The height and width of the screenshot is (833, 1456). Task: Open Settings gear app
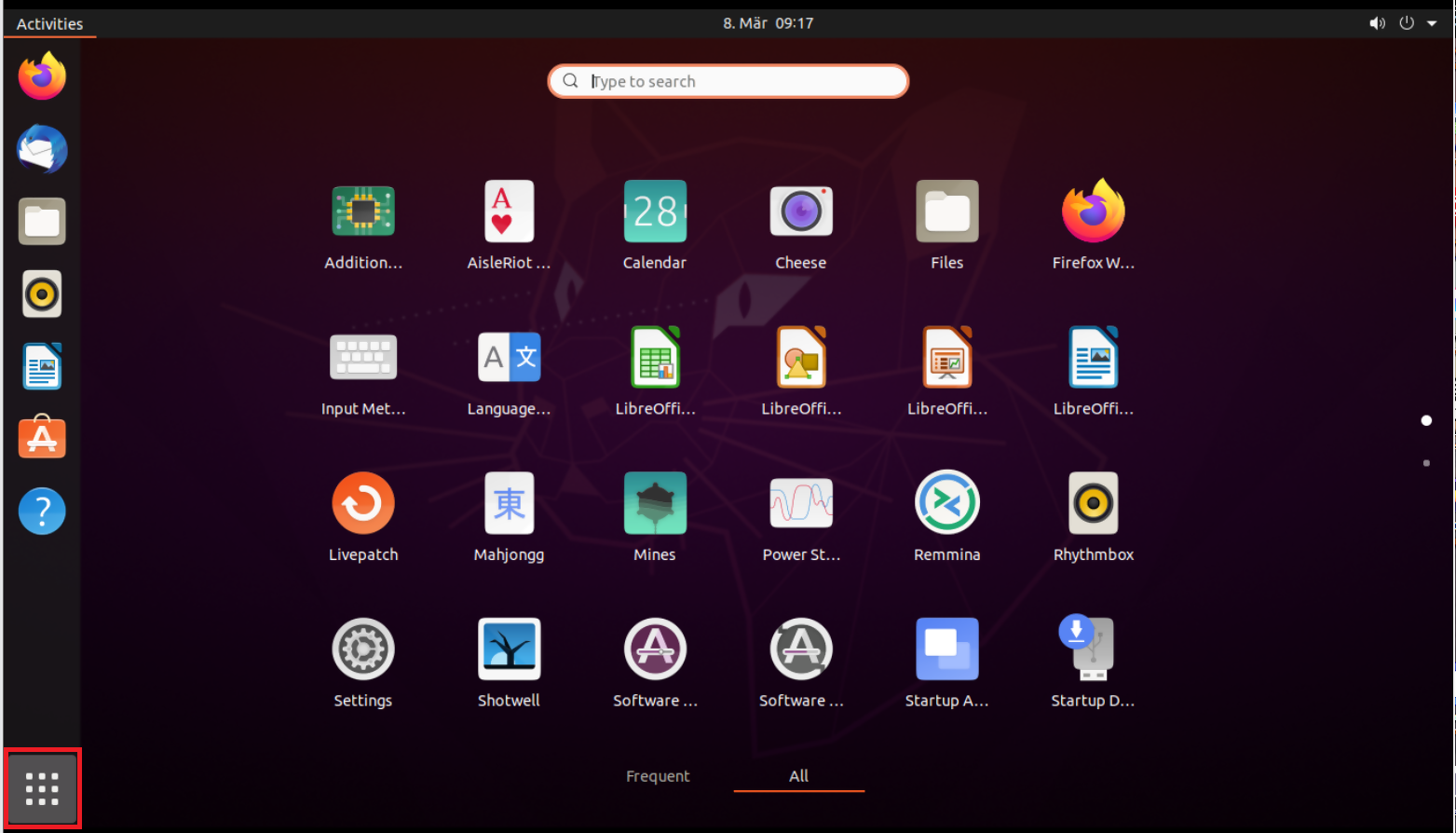(x=363, y=649)
